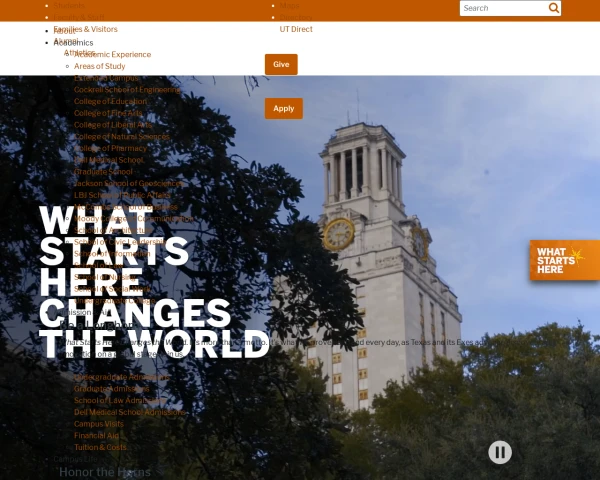The width and height of the screenshot is (600, 480).
Task: Open LBJ School of Public Affairs
Action: pos(122,195)
